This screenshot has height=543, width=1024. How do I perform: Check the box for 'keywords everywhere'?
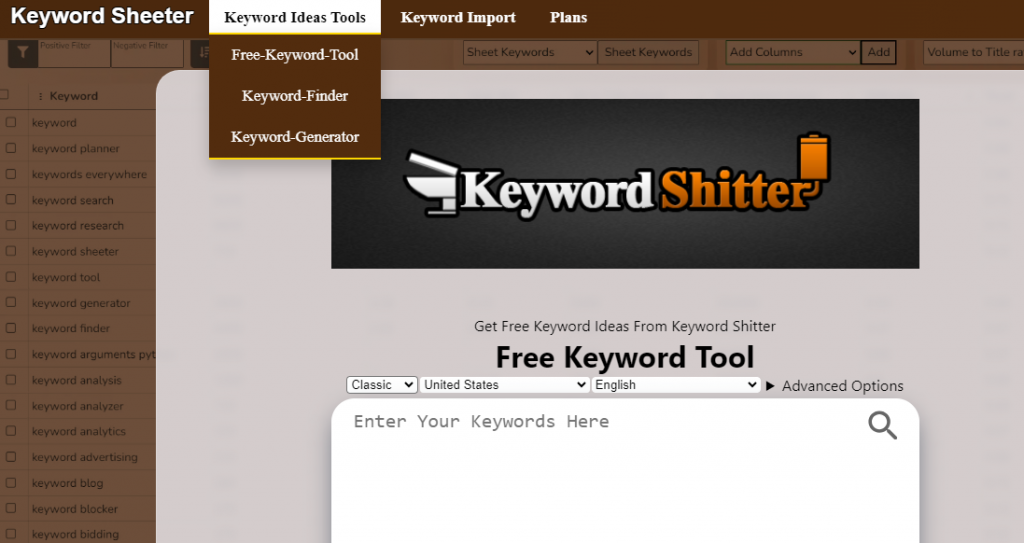[x=11, y=174]
